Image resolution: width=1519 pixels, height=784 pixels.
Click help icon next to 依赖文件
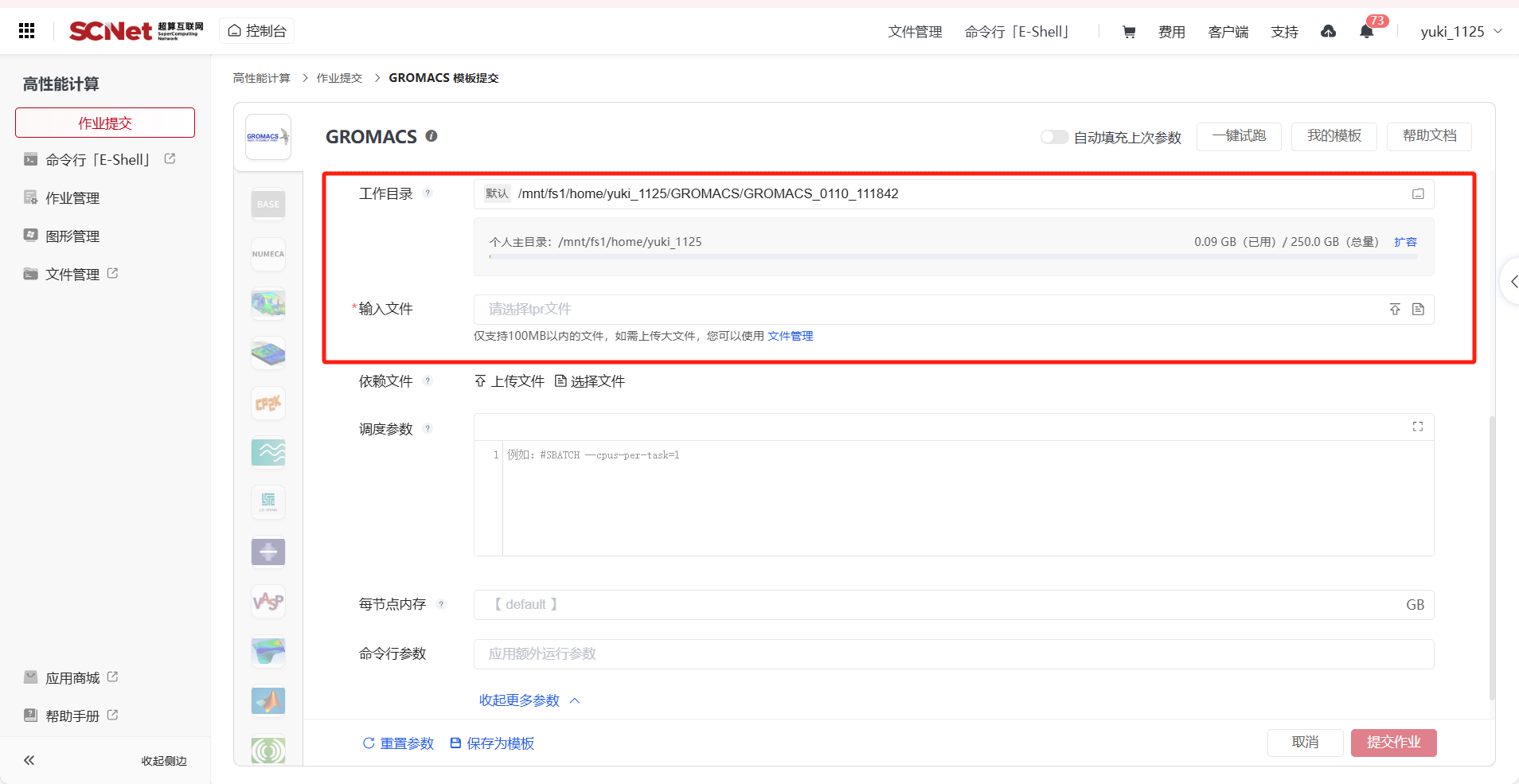(428, 380)
